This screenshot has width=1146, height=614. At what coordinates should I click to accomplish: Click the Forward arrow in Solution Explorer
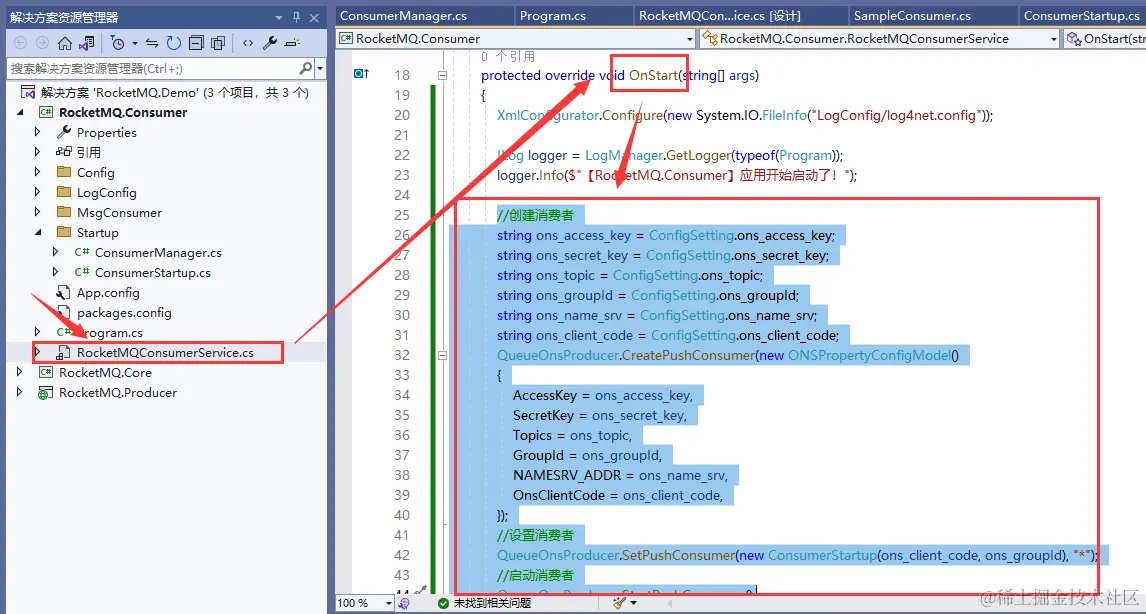coord(42,43)
